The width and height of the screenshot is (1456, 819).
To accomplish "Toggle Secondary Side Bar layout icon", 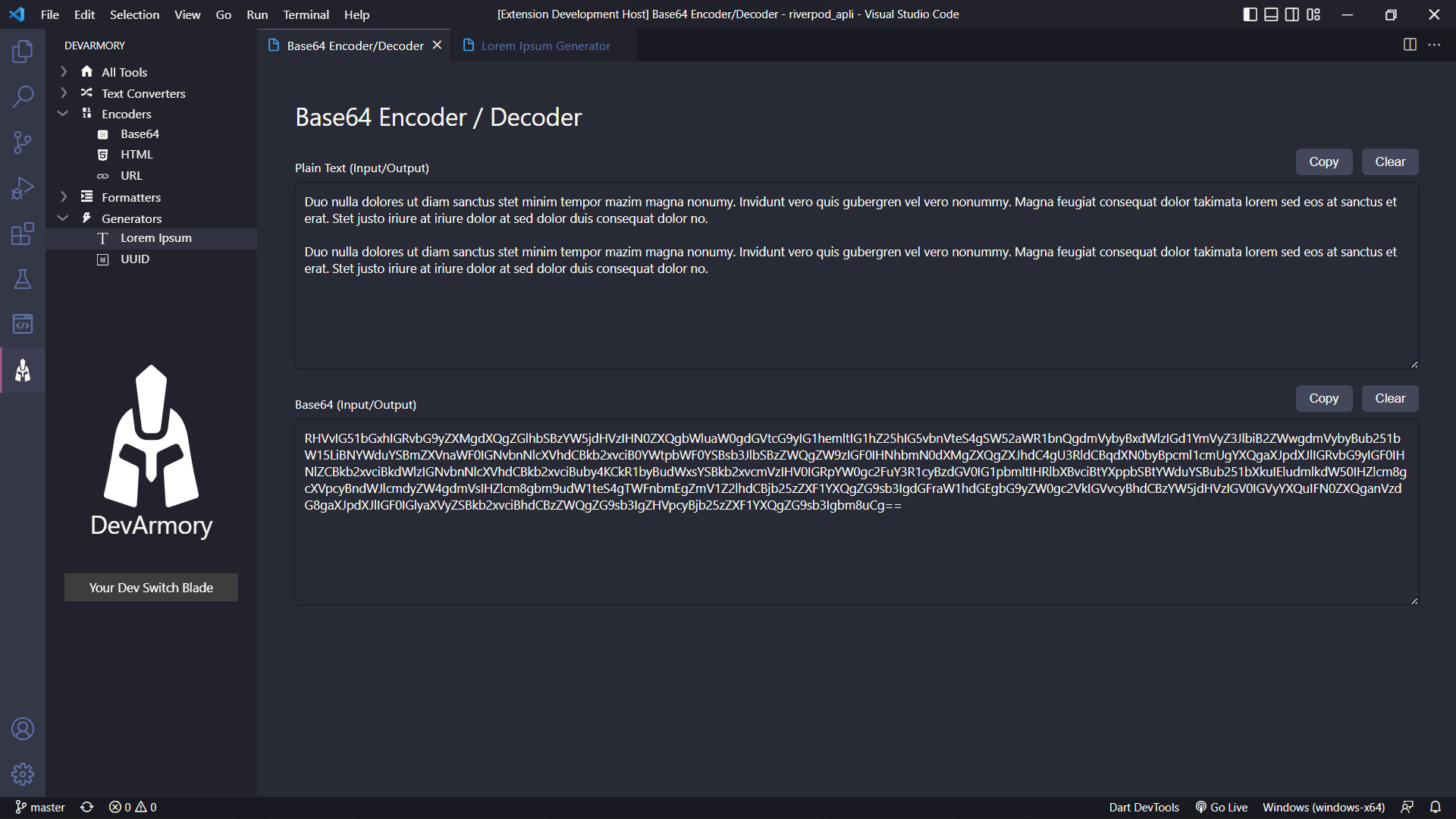I will tap(1292, 14).
